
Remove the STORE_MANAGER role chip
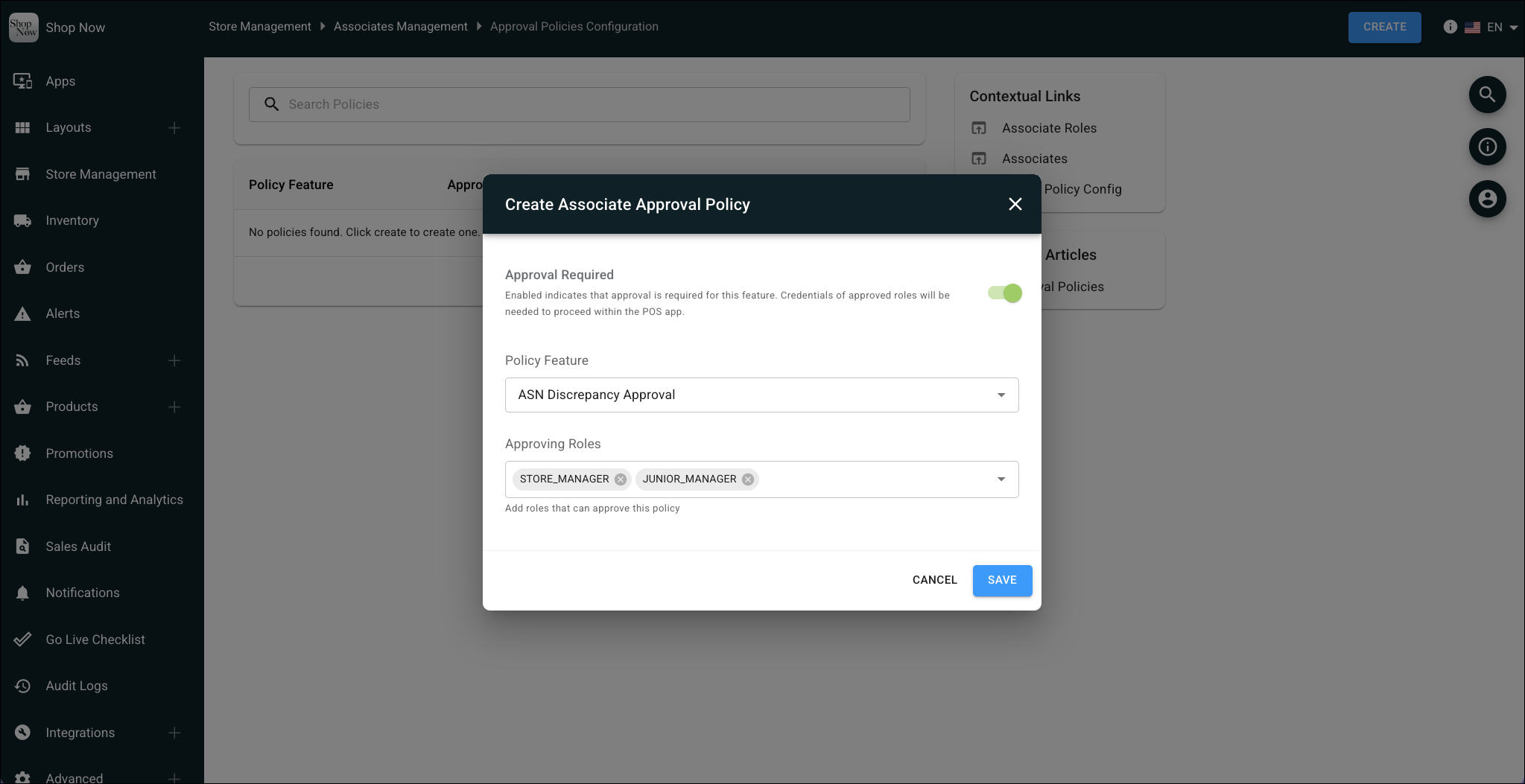click(621, 479)
